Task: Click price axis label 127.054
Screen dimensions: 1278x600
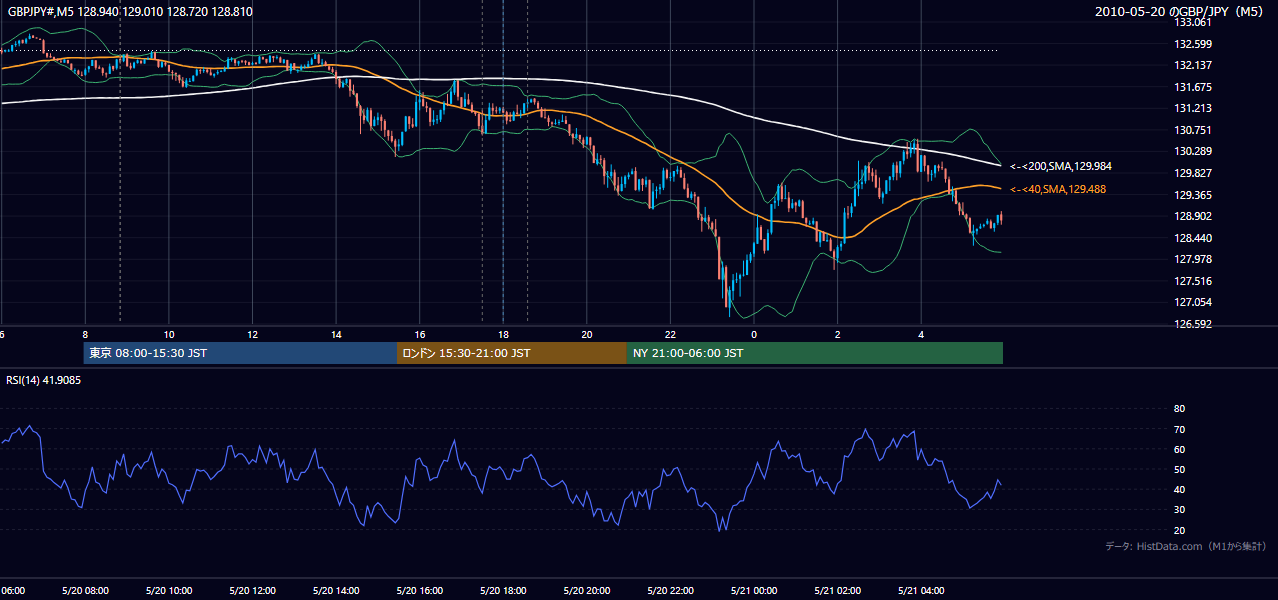Action: [x=1193, y=302]
